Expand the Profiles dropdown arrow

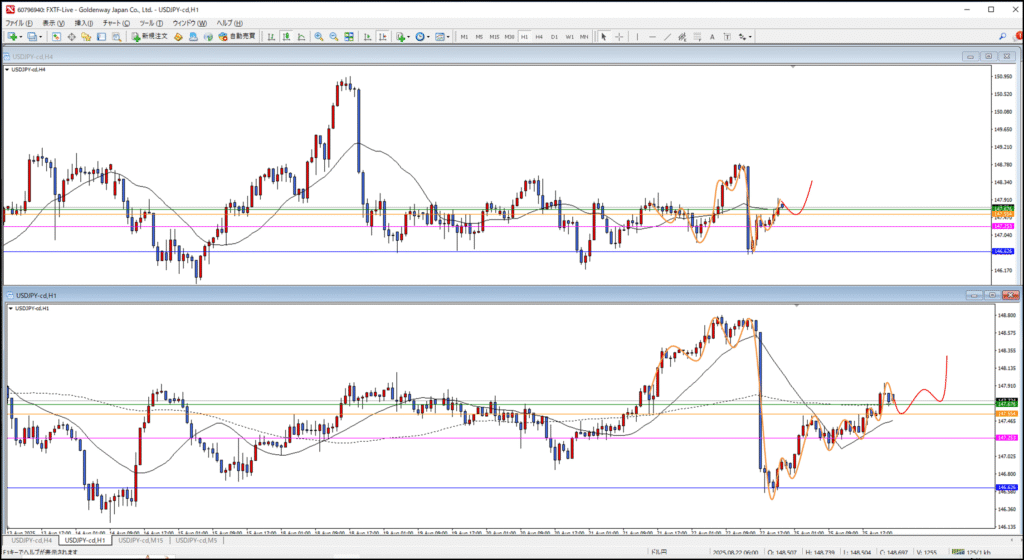(x=40, y=37)
